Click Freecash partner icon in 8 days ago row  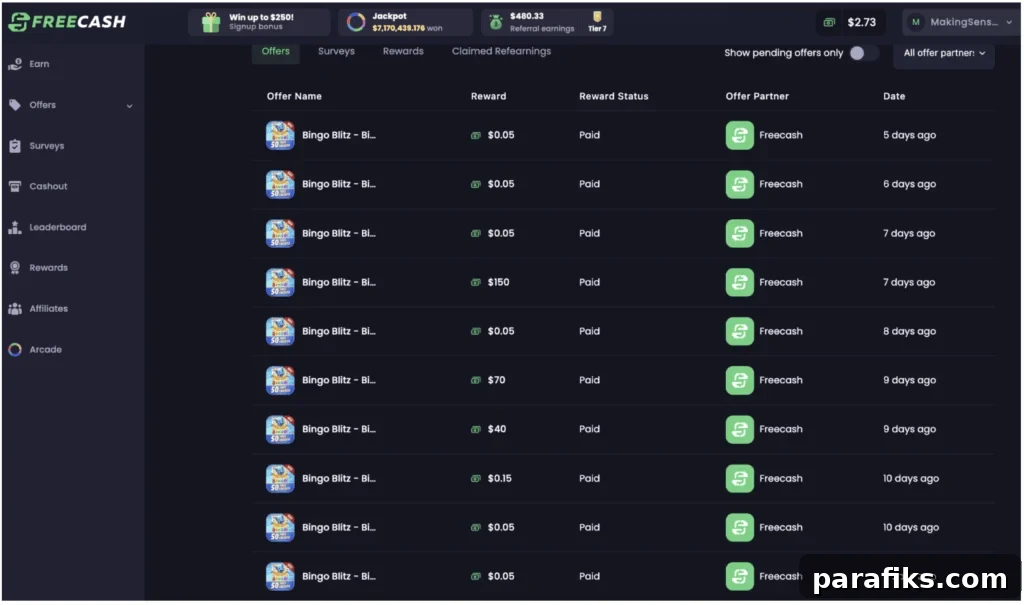pyautogui.click(x=739, y=331)
